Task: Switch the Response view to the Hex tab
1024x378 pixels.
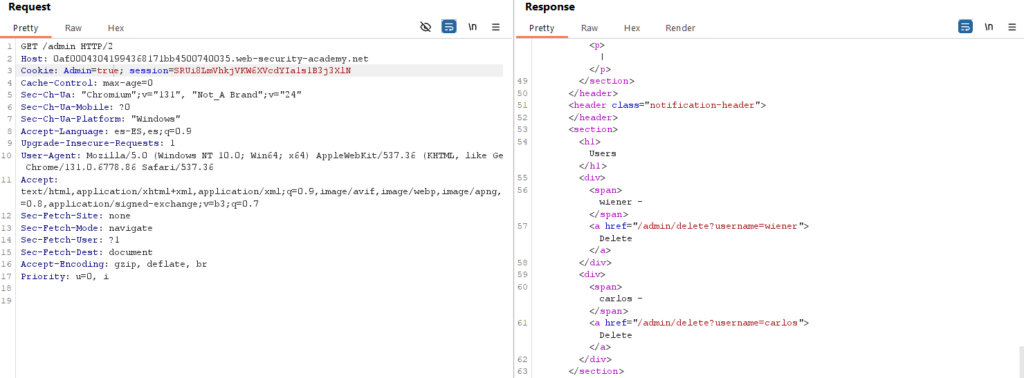Action: click(632, 28)
